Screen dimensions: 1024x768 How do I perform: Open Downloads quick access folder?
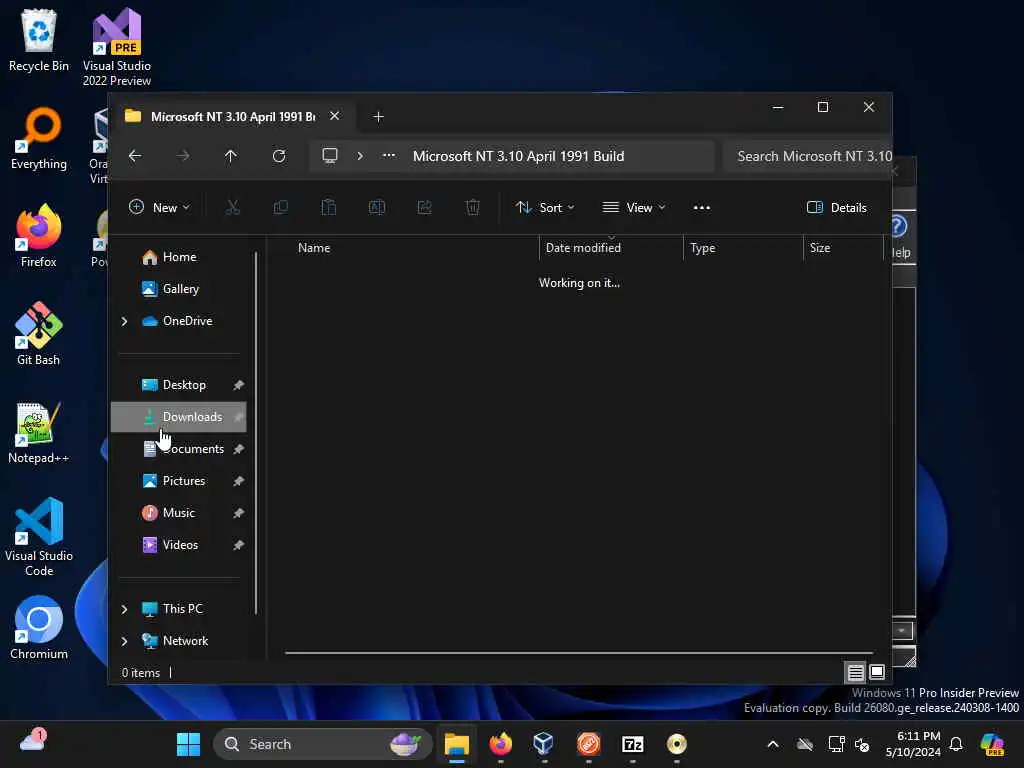(x=179, y=417)
